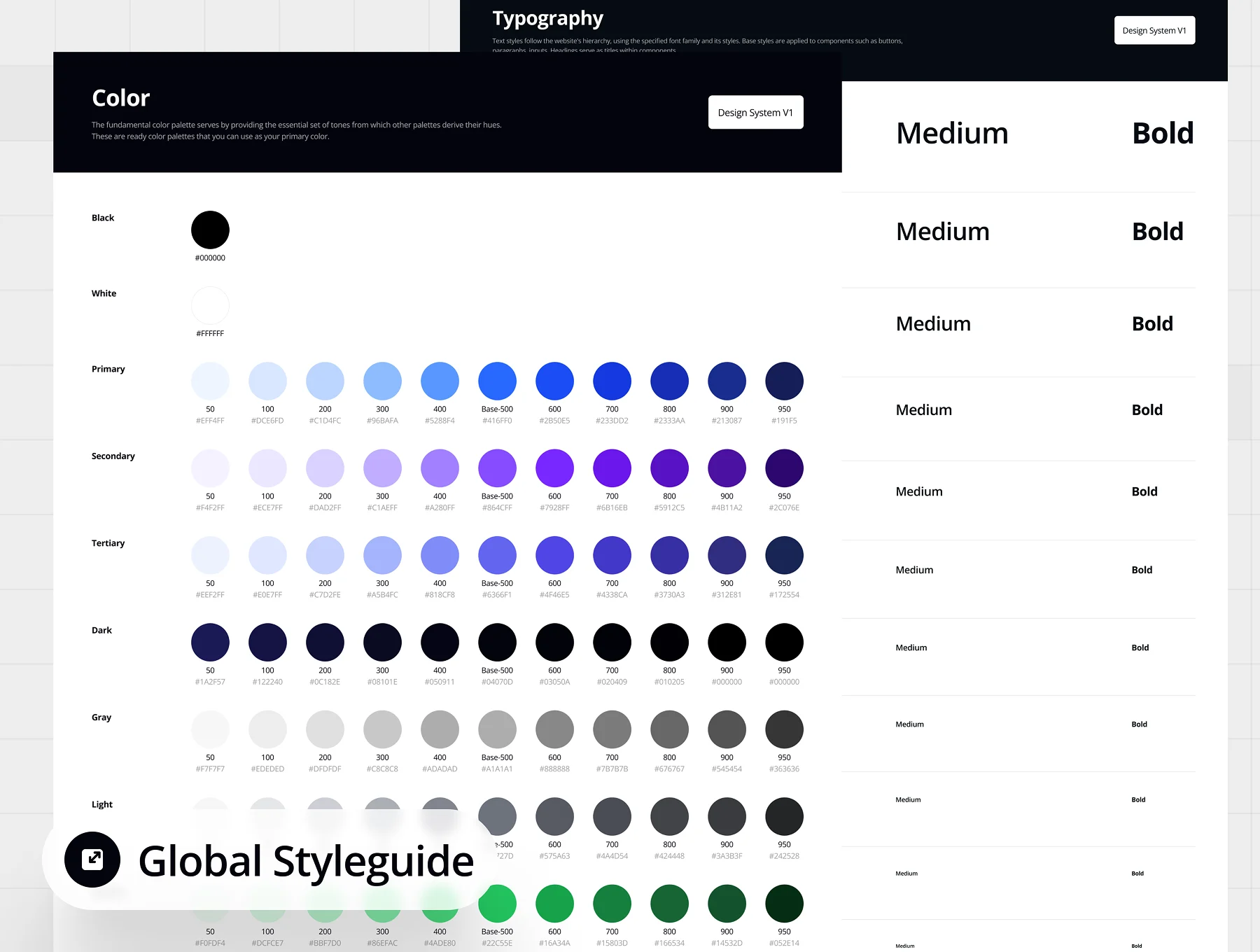Choose Secondary 600 swatch #7928FF
The image size is (1260, 952).
tap(554, 468)
